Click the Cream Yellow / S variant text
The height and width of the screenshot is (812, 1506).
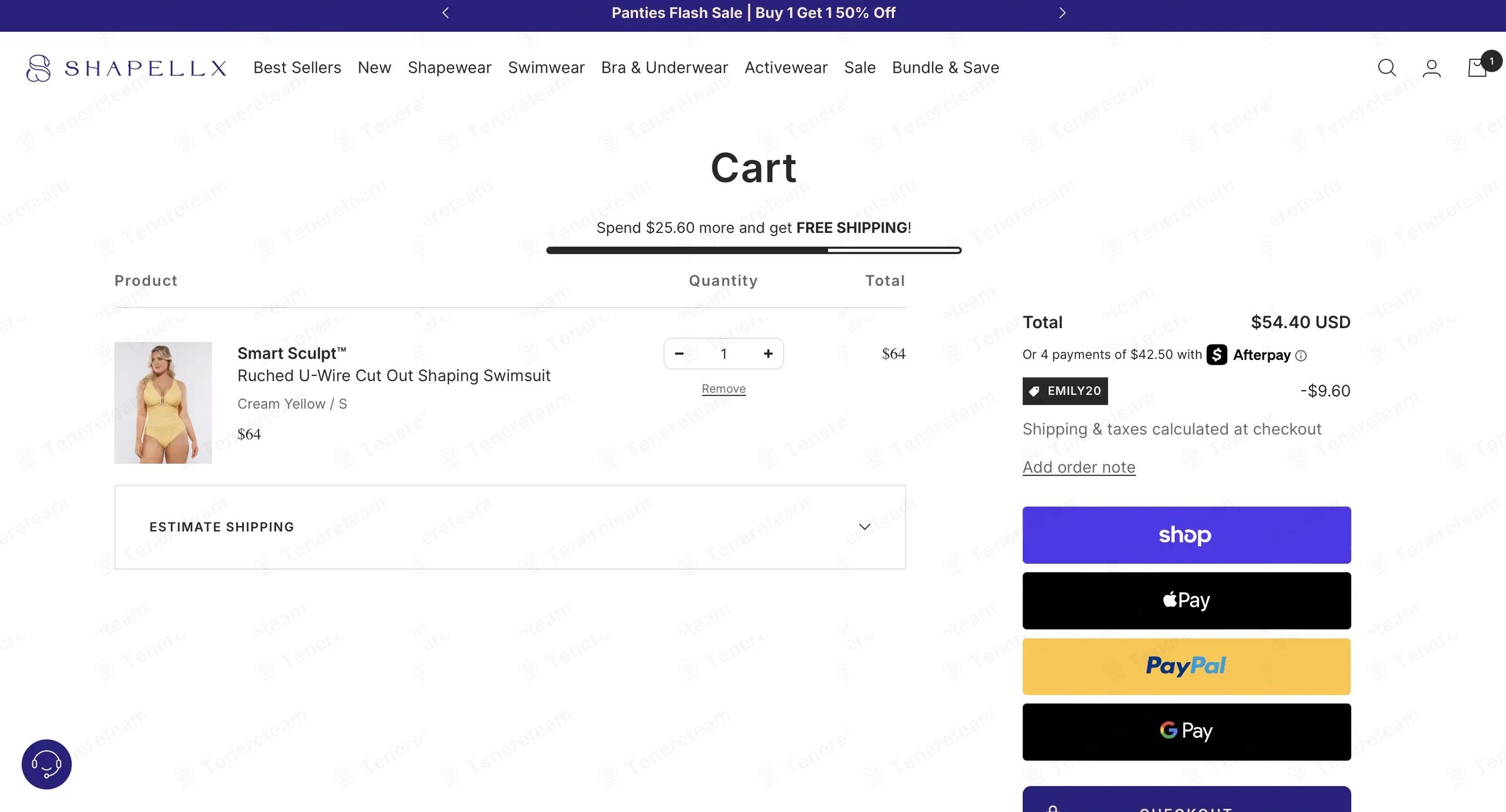pyautogui.click(x=292, y=404)
